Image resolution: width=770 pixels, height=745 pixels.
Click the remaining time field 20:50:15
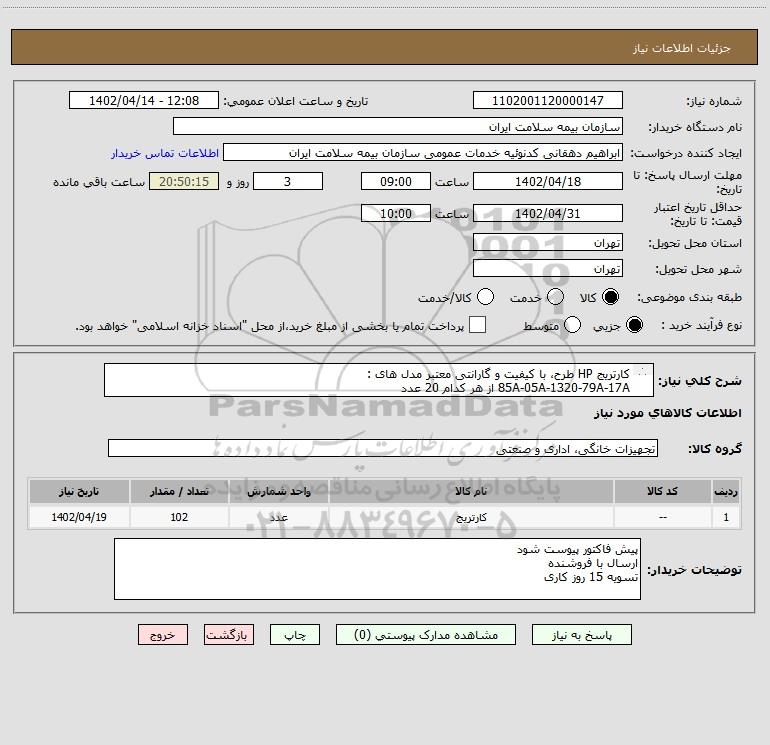tap(184, 181)
